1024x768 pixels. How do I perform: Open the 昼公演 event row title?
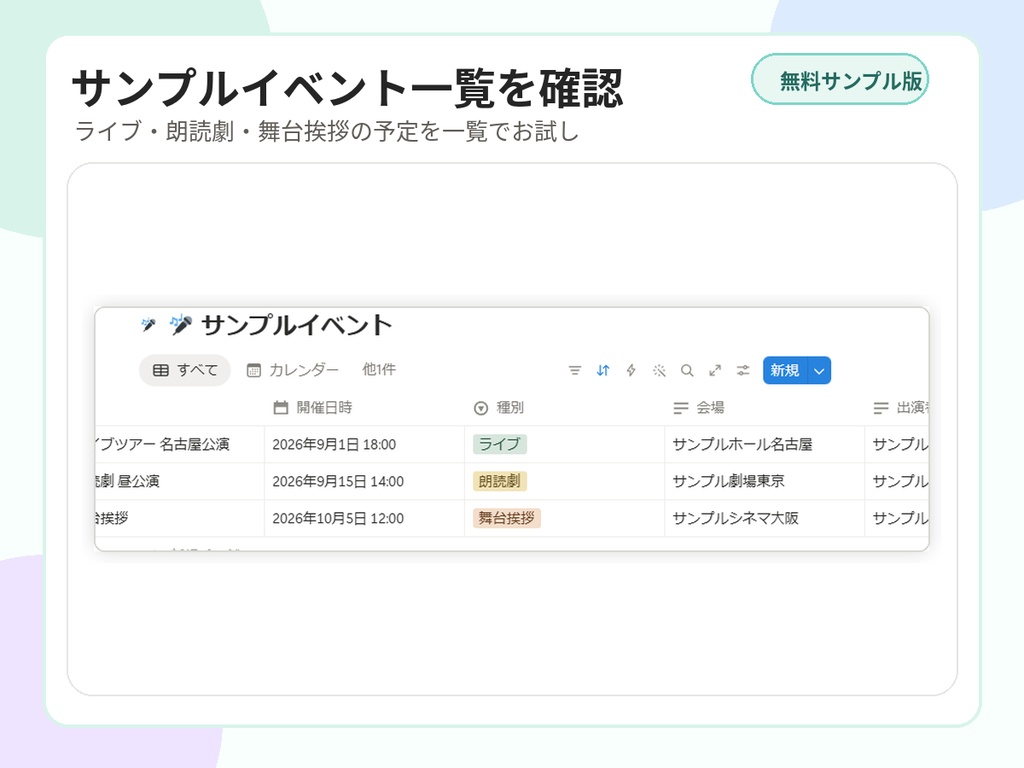pyautogui.click(x=128, y=481)
